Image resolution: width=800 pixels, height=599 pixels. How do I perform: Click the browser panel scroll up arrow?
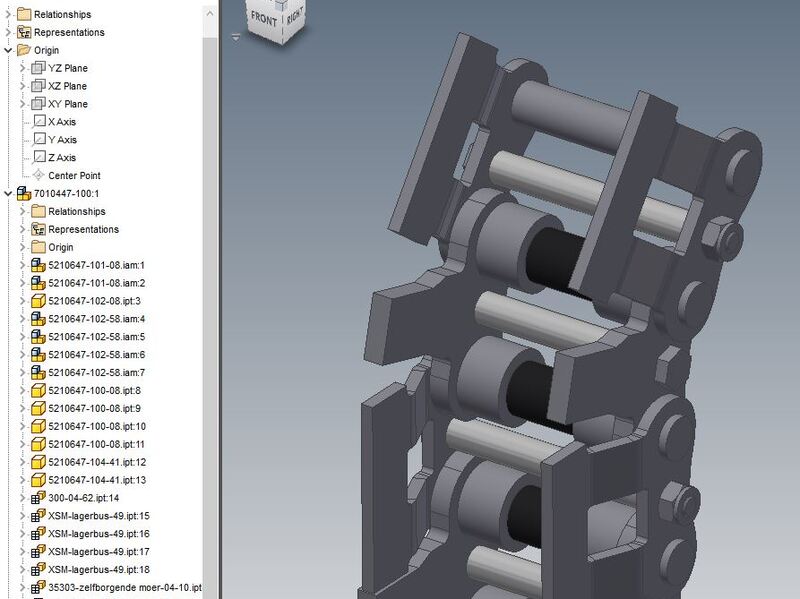210,14
